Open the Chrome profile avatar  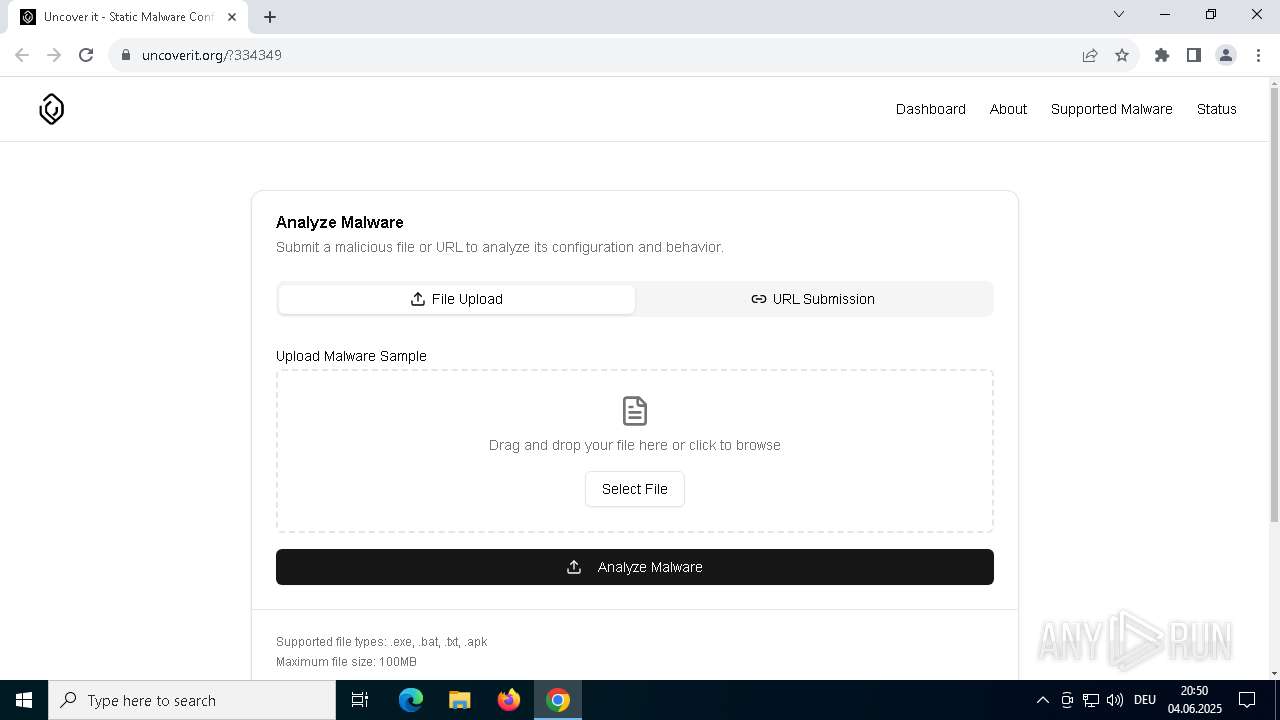(x=1226, y=55)
